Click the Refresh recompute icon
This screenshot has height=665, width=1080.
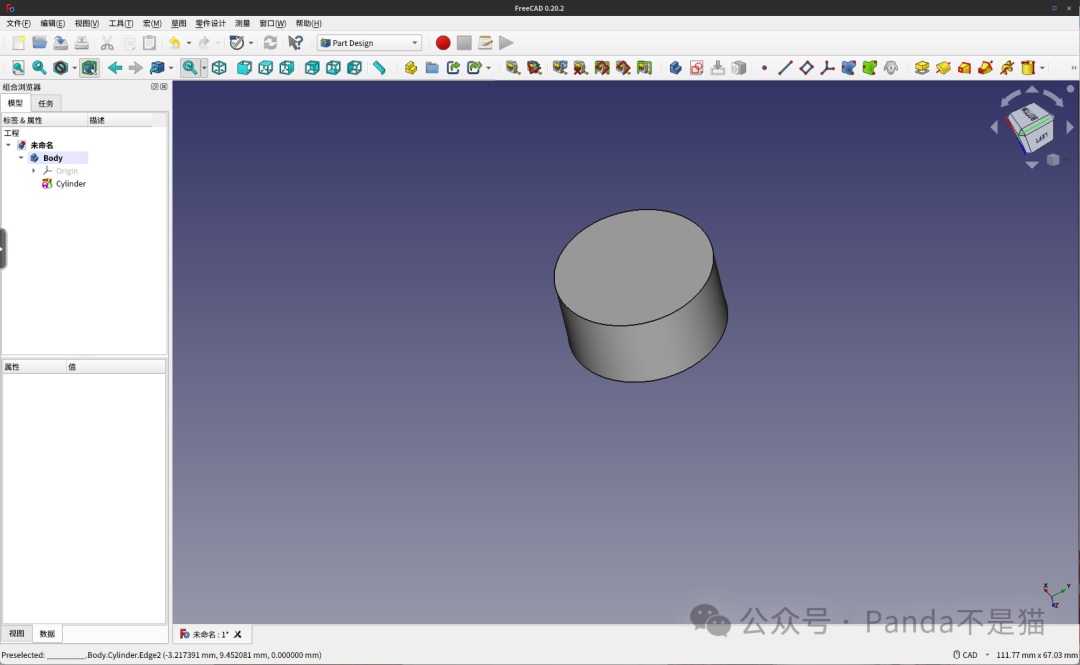click(x=270, y=43)
